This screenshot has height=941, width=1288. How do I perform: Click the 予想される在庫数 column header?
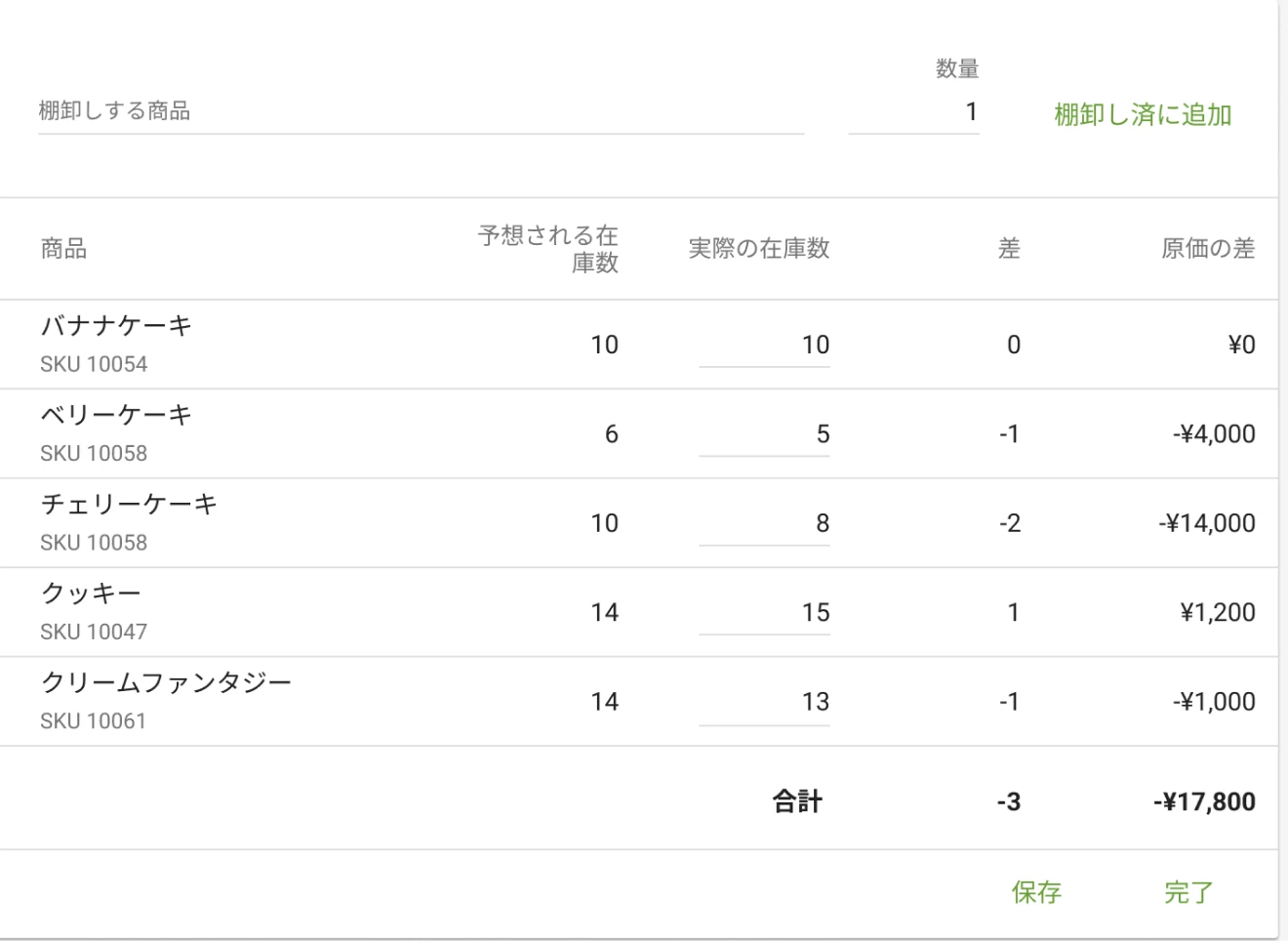tap(548, 249)
